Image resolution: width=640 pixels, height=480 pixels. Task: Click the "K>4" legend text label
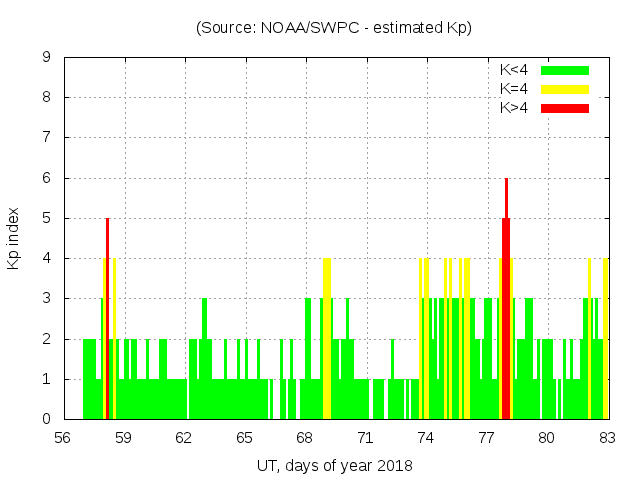(x=515, y=107)
